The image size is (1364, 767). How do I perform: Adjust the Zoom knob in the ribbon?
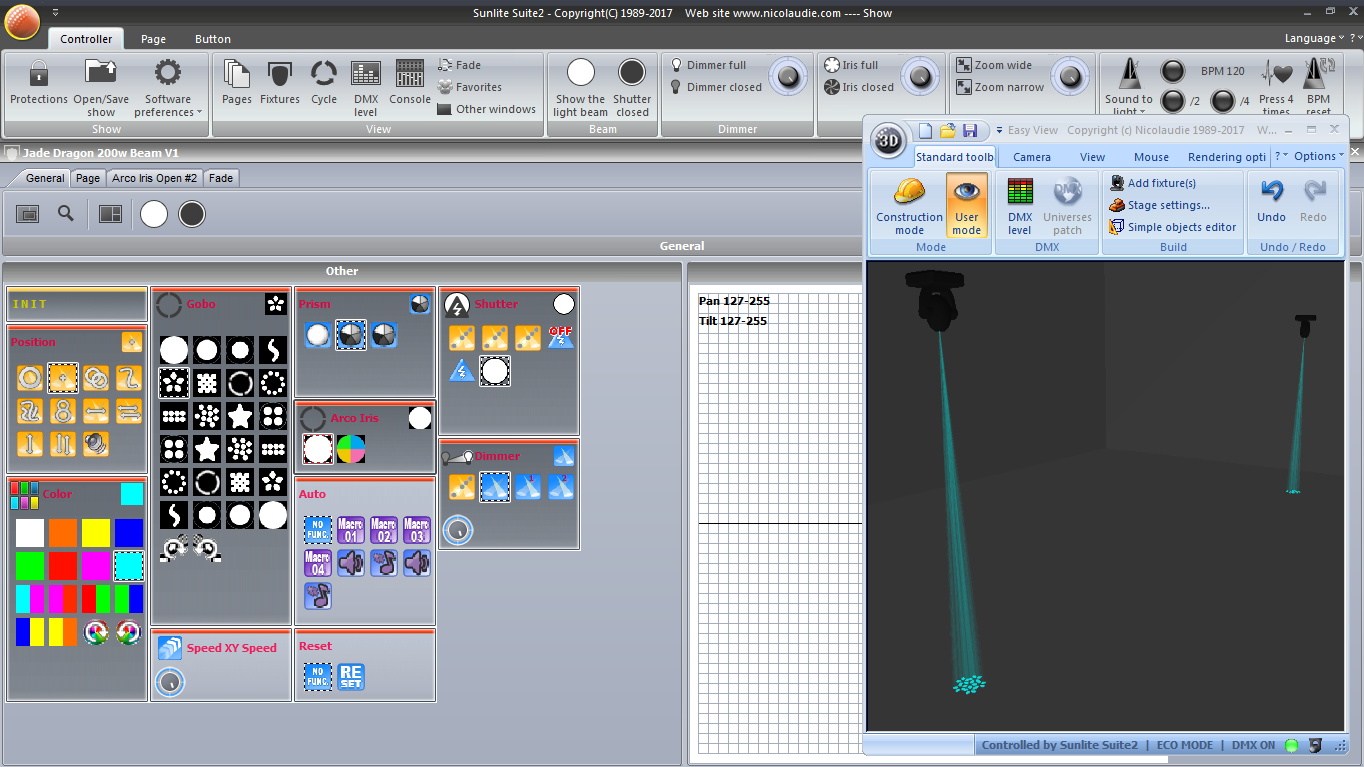tap(1070, 76)
